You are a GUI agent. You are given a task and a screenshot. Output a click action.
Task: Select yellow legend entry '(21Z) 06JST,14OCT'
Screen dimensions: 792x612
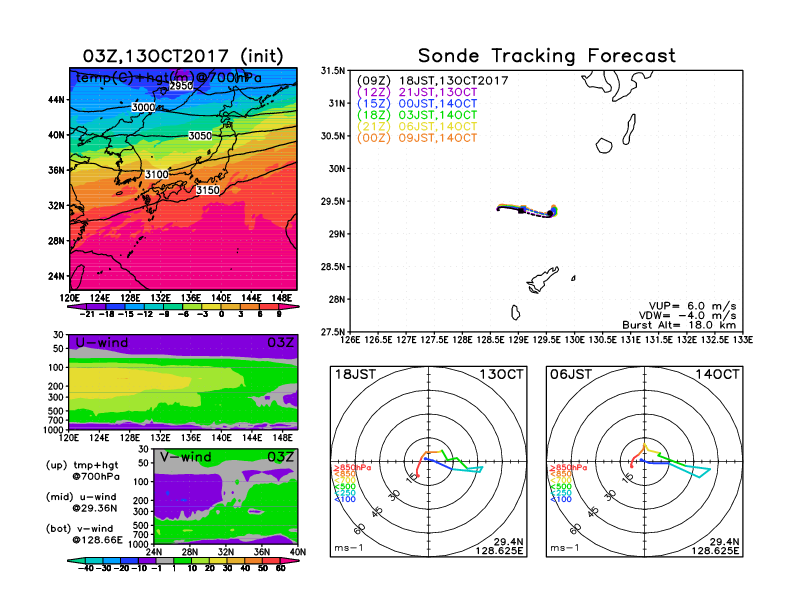click(x=417, y=127)
